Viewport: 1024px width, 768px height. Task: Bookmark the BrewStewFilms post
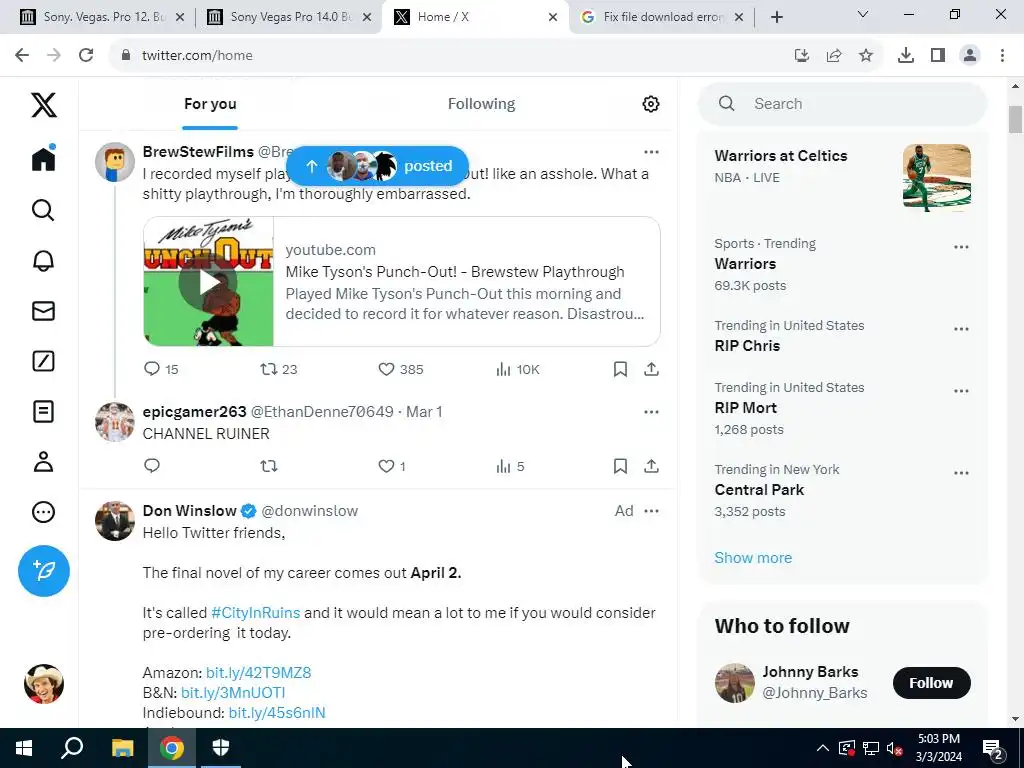620,369
